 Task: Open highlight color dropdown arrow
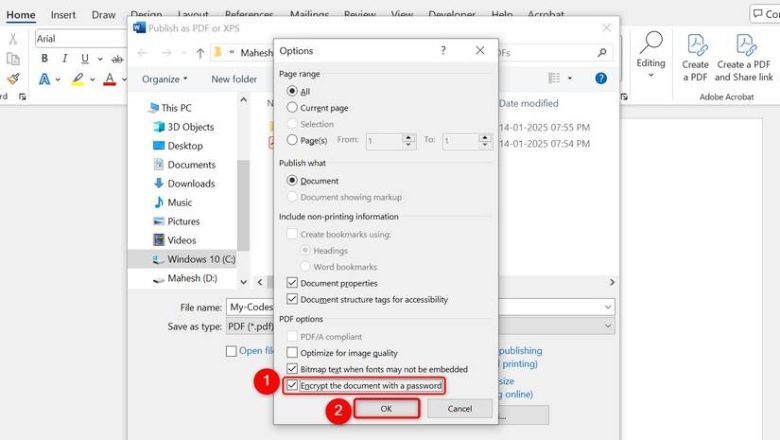coord(92,80)
